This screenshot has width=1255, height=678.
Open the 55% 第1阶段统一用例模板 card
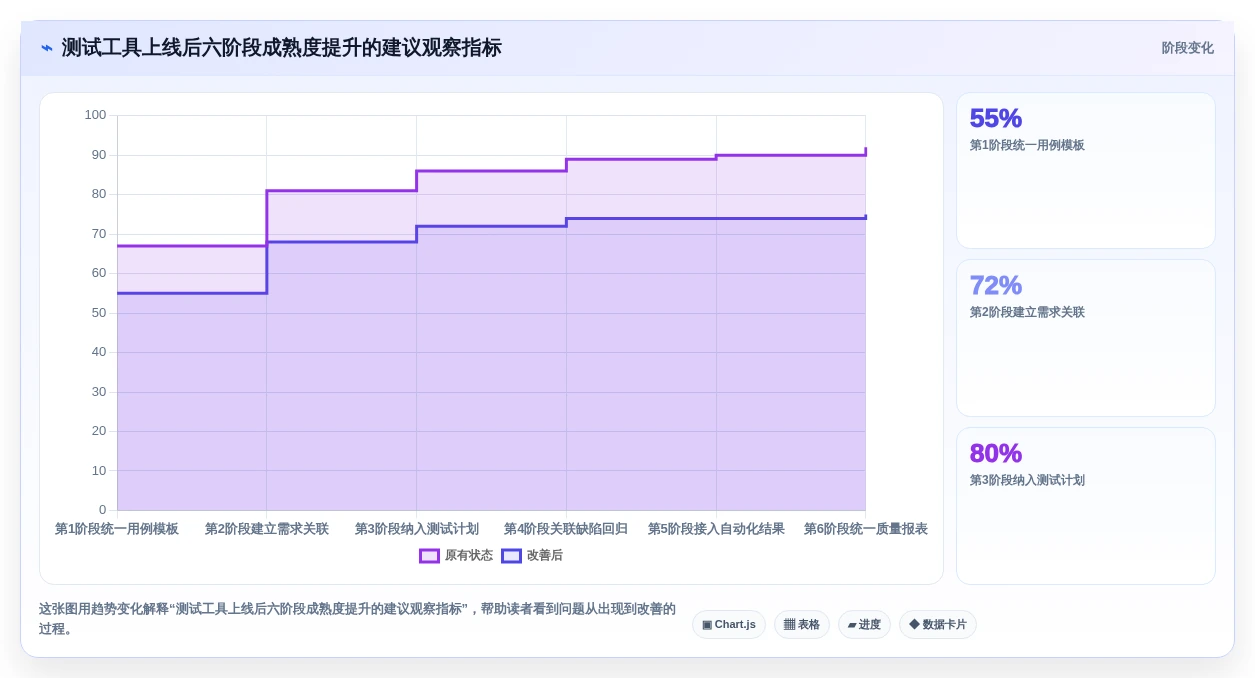pos(1086,171)
